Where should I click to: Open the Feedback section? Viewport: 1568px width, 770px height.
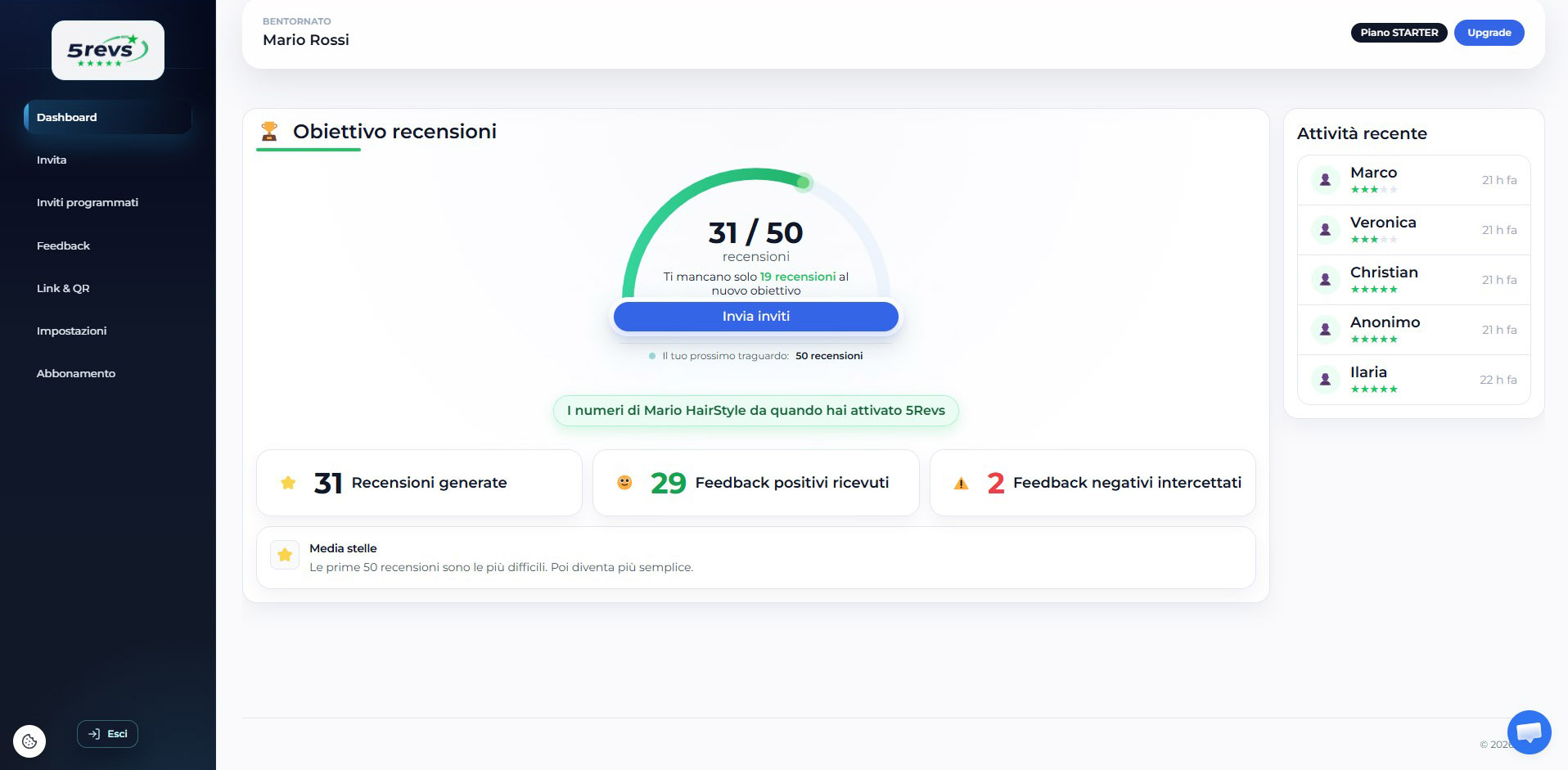coord(63,245)
